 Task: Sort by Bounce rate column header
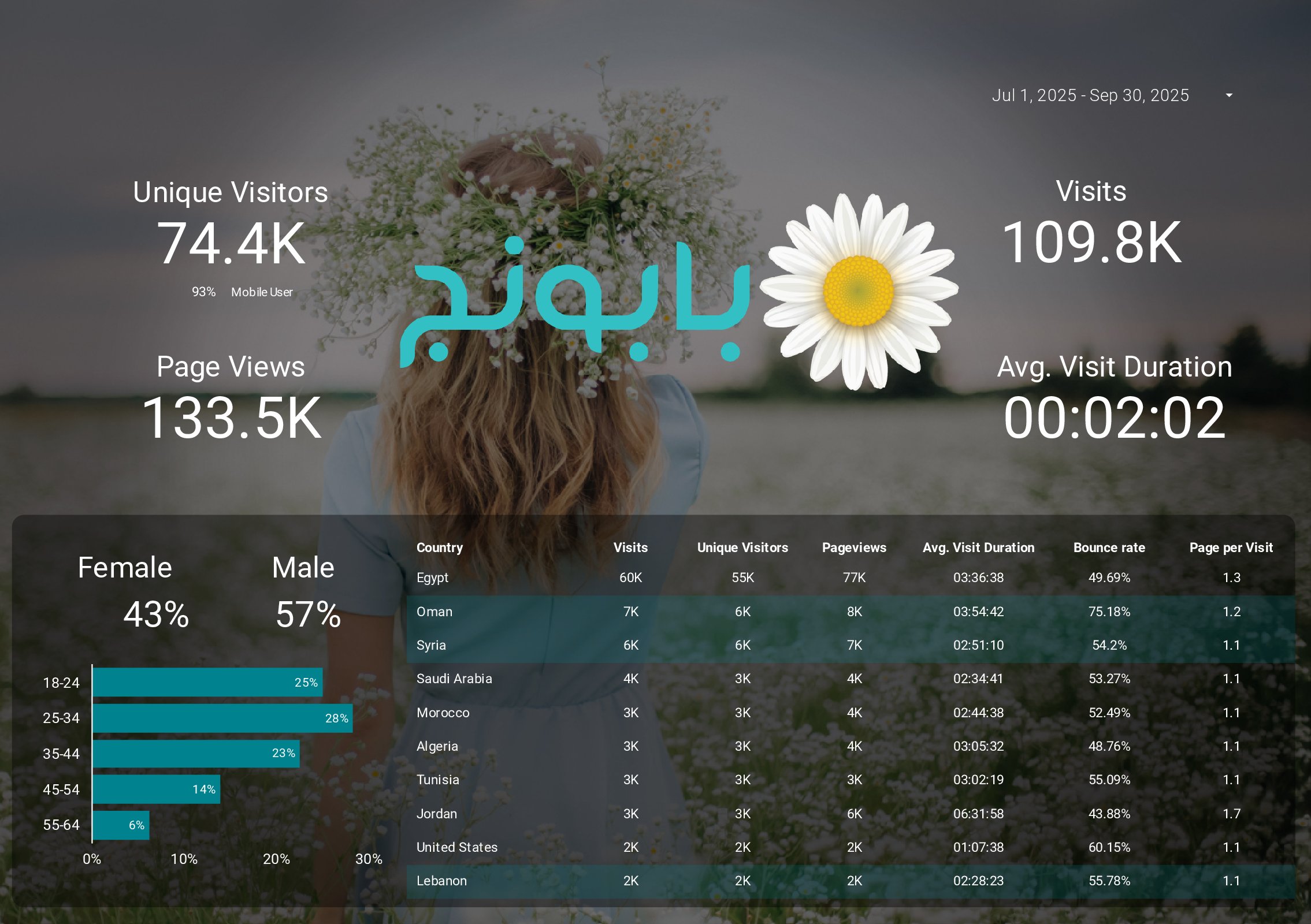click(x=1108, y=547)
